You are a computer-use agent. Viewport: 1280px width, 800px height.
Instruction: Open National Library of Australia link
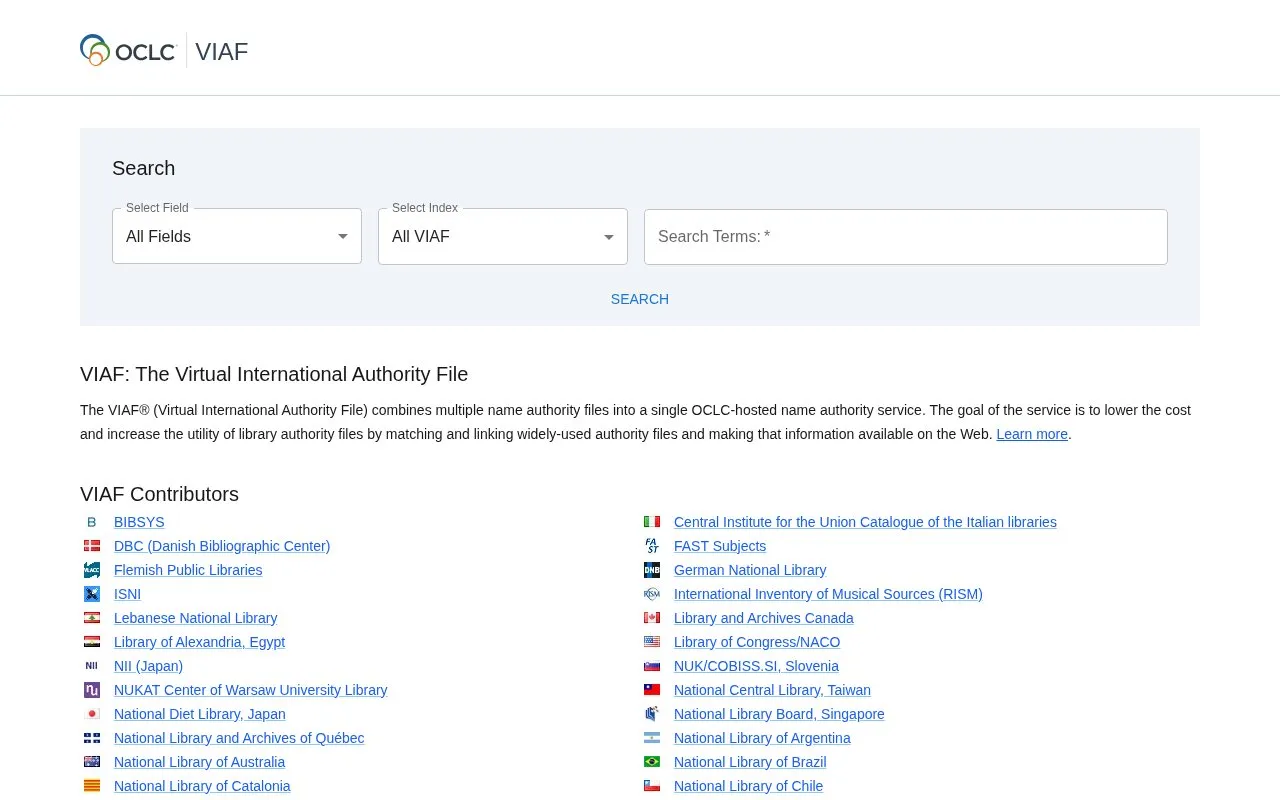(200, 762)
